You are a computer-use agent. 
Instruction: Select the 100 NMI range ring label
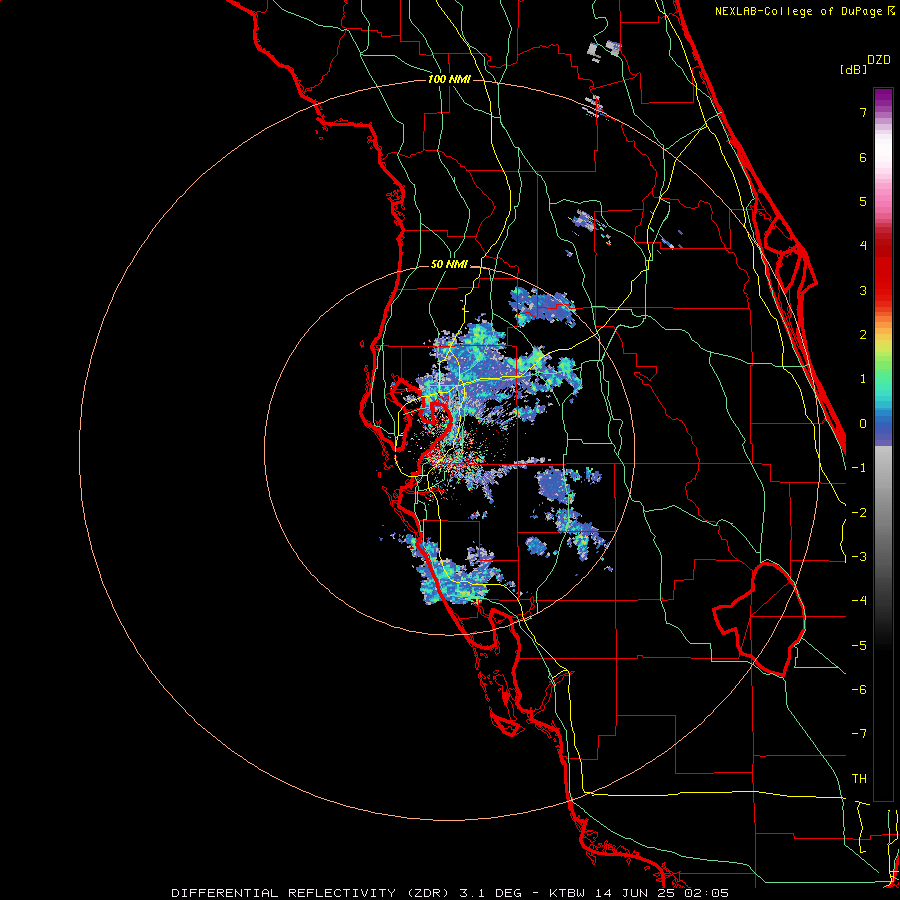(449, 79)
